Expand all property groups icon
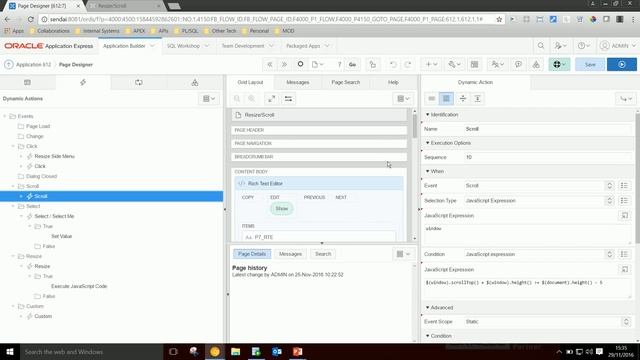This screenshot has height=360, width=640. tap(477, 98)
